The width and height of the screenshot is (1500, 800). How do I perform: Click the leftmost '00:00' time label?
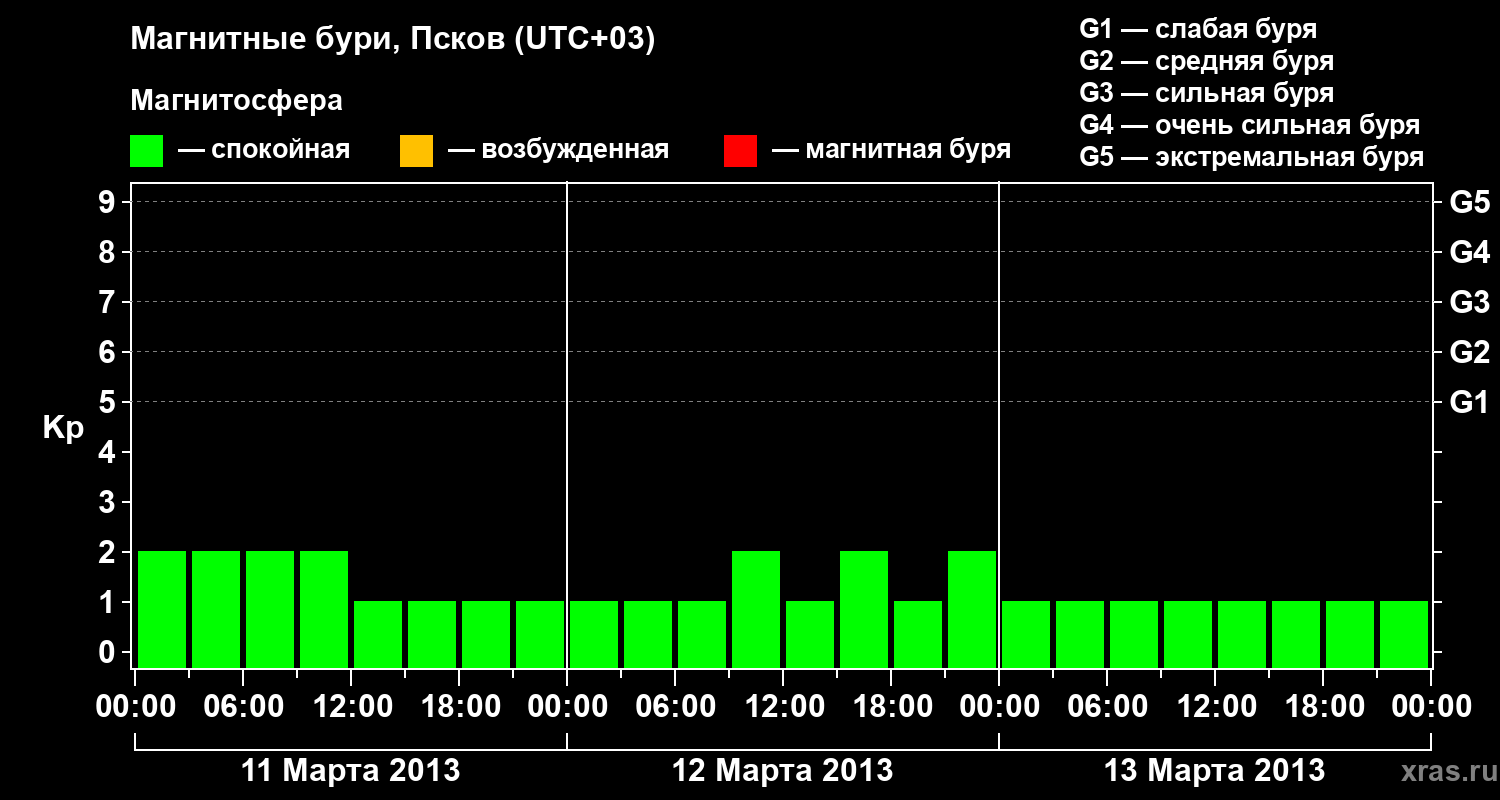135,707
